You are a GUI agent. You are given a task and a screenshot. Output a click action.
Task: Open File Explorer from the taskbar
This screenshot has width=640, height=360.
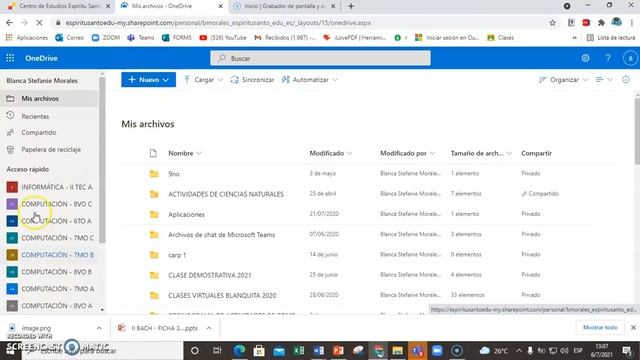pyautogui.click(x=398, y=351)
